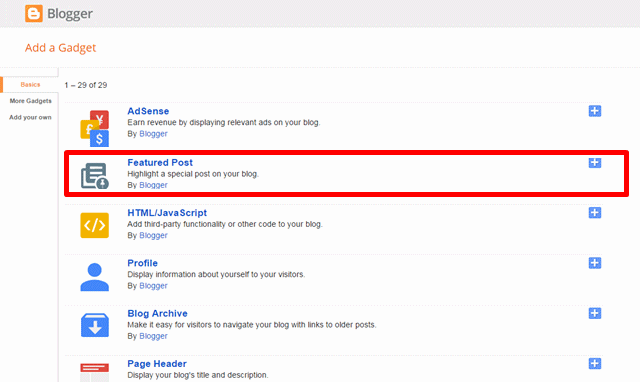Open the HTML/JavaScript title link
This screenshot has width=640, height=382.
pos(167,213)
